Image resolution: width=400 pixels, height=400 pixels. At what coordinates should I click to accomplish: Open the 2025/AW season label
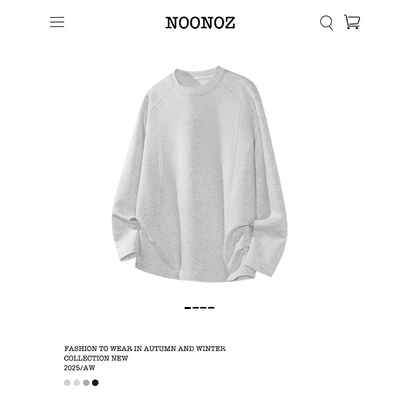click(79, 368)
